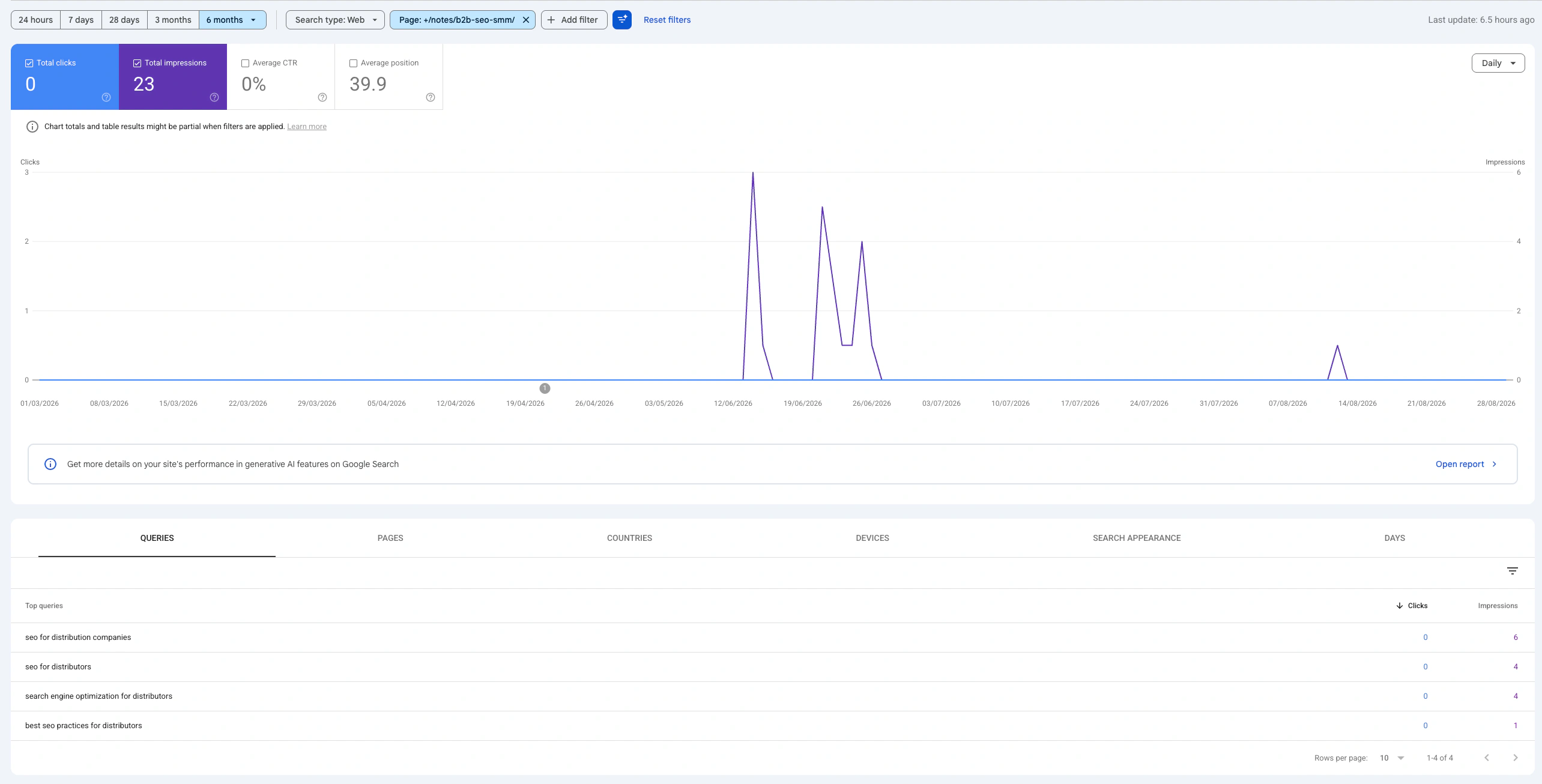Remove the Page b2b-seo-smm filter
This screenshot has height=784, width=1542.
(526, 20)
